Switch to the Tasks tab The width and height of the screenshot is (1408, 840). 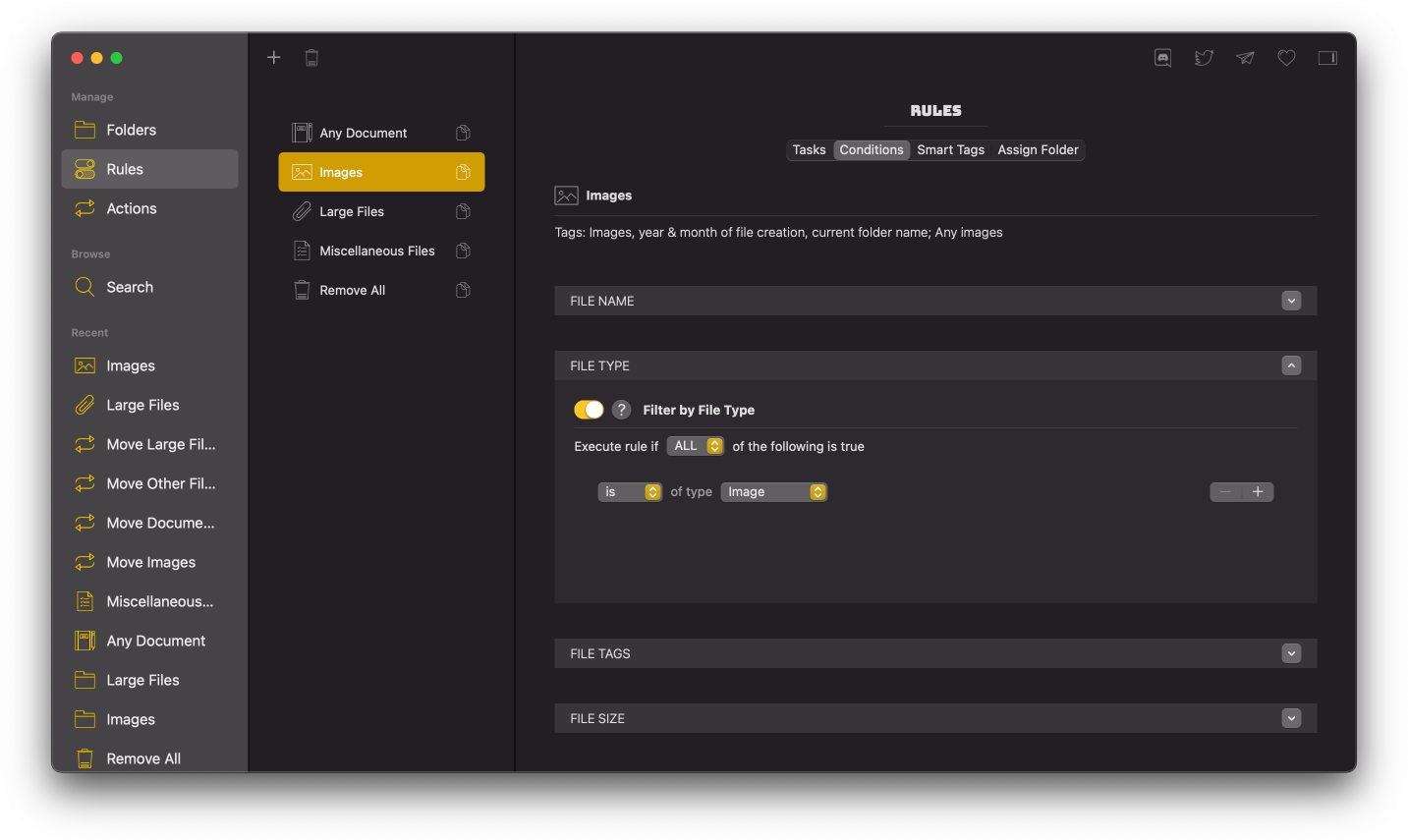tap(809, 149)
